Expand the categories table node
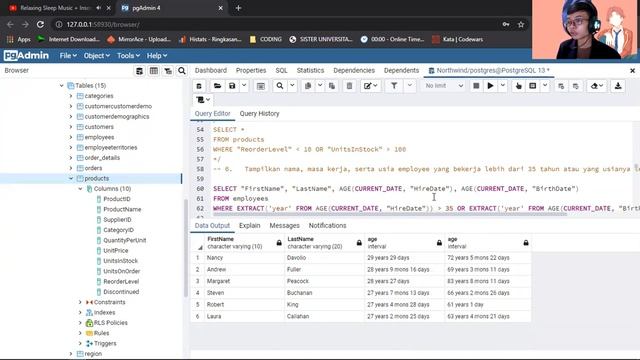 71,96
